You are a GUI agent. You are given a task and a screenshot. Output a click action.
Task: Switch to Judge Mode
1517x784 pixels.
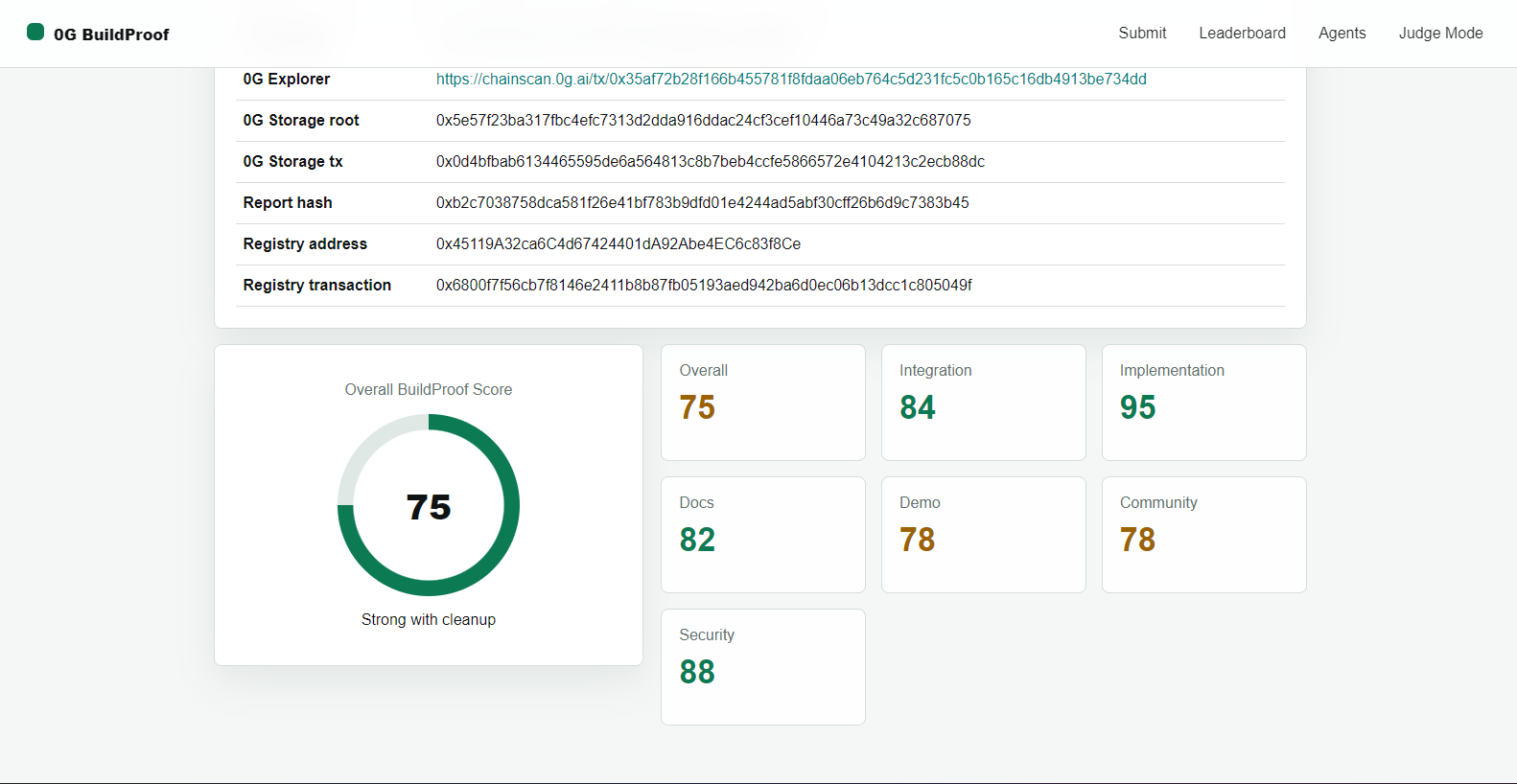pyautogui.click(x=1440, y=33)
